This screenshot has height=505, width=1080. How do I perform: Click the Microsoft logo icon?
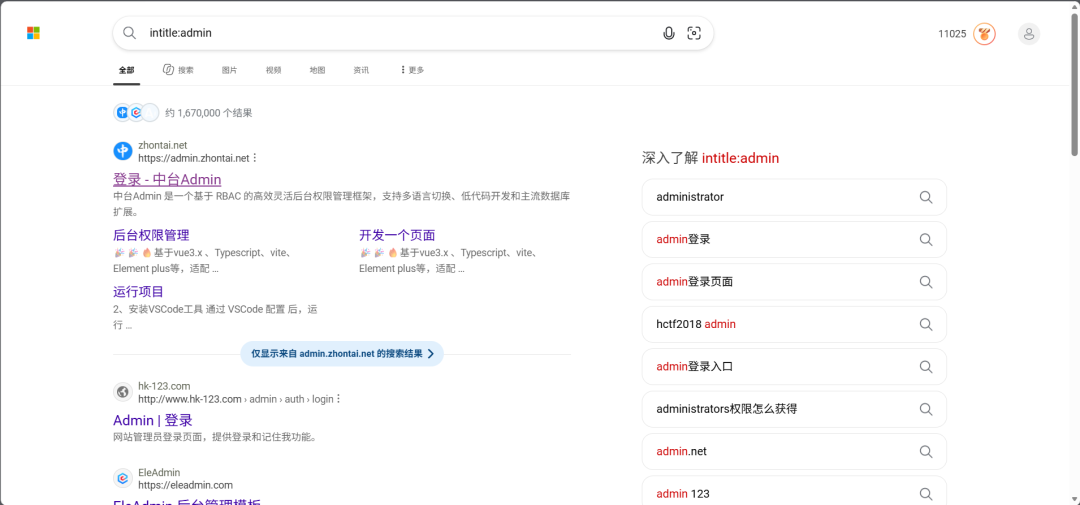point(33,33)
